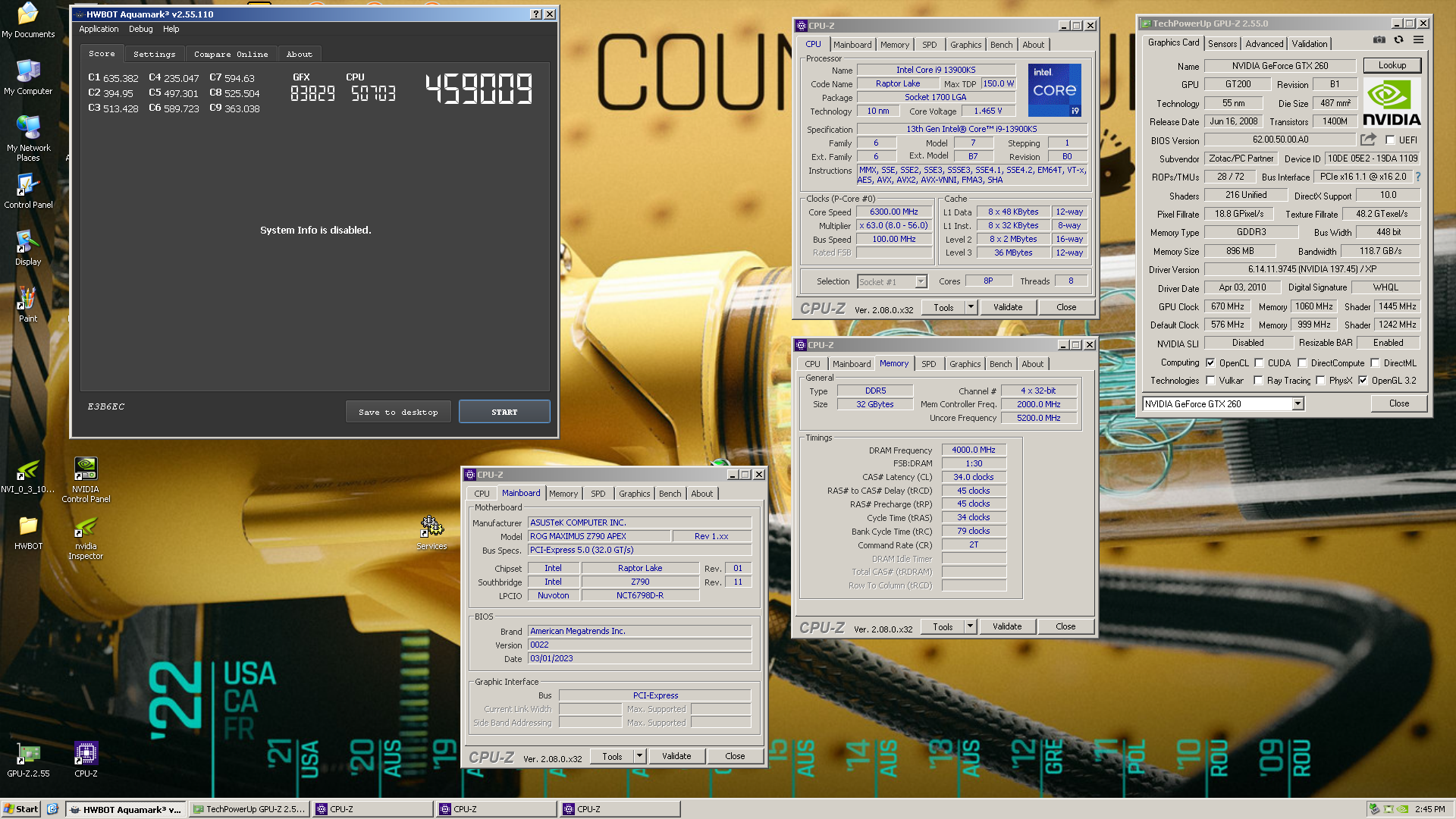This screenshot has width=1456, height=819.
Task: Click the Tools button in CPU-Z CPU window
Action: tap(943, 307)
